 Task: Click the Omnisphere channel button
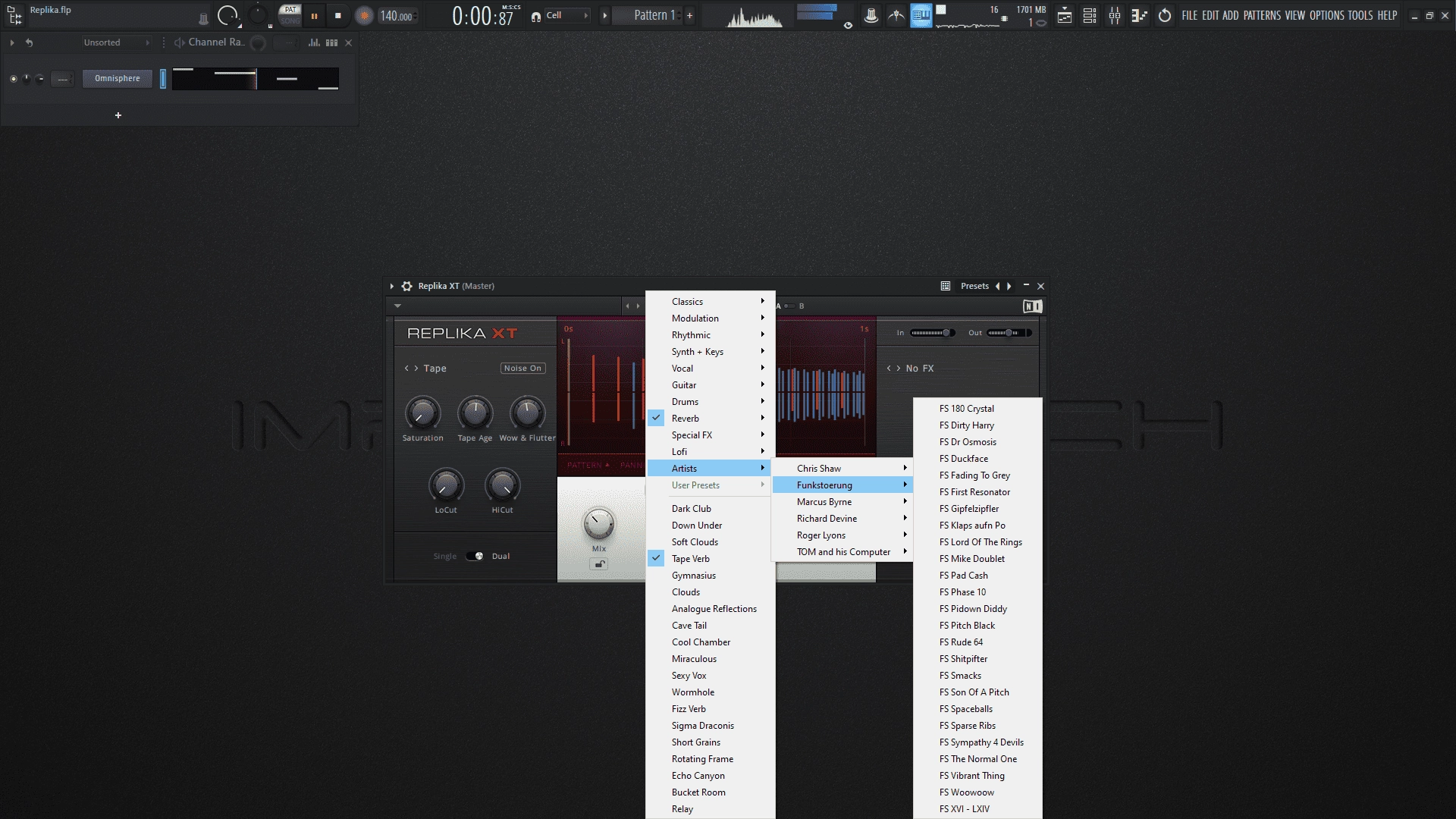(x=118, y=78)
